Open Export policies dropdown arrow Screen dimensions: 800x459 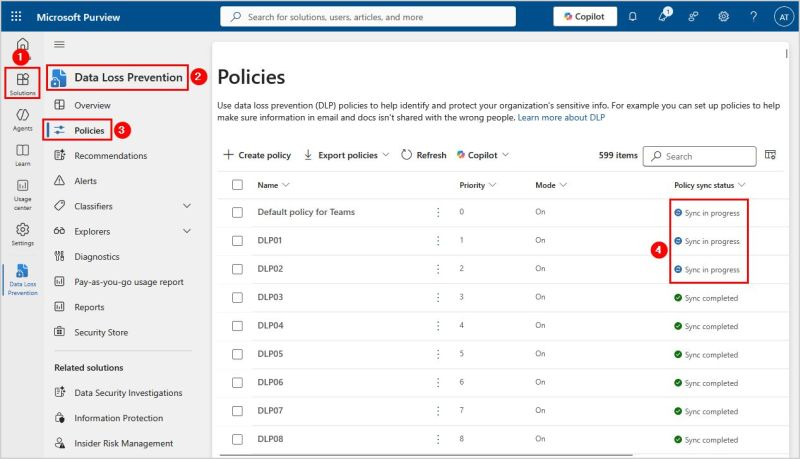pos(386,155)
